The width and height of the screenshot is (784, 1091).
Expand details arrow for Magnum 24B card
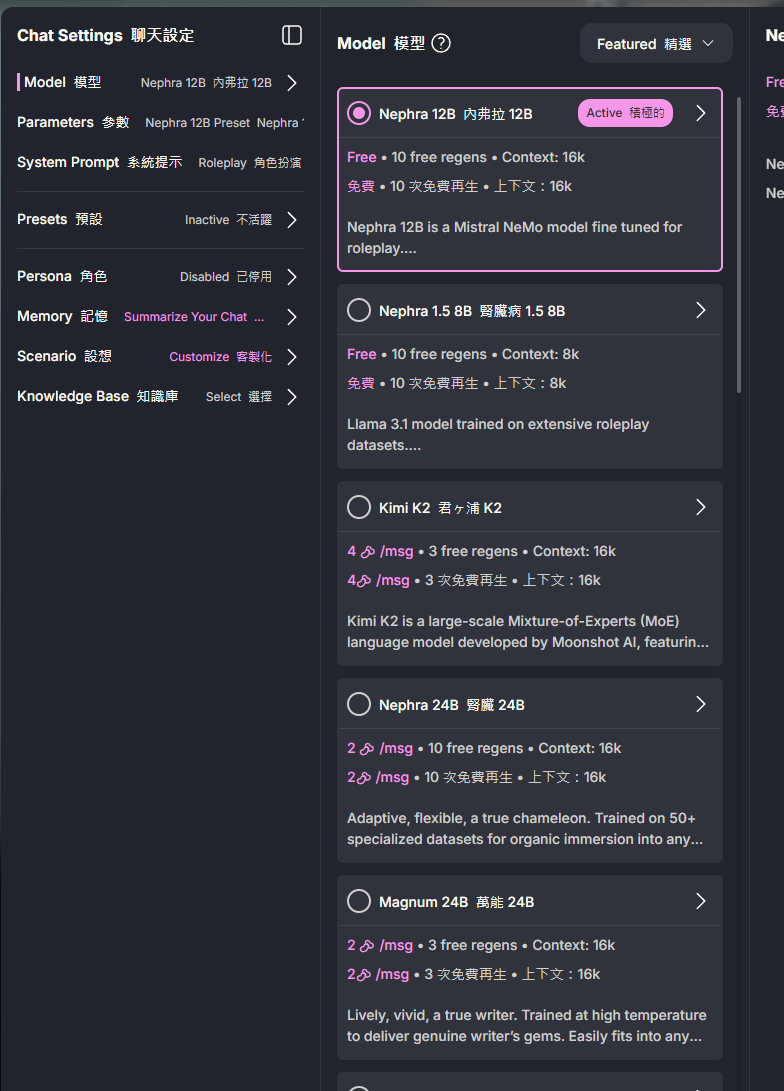click(701, 901)
